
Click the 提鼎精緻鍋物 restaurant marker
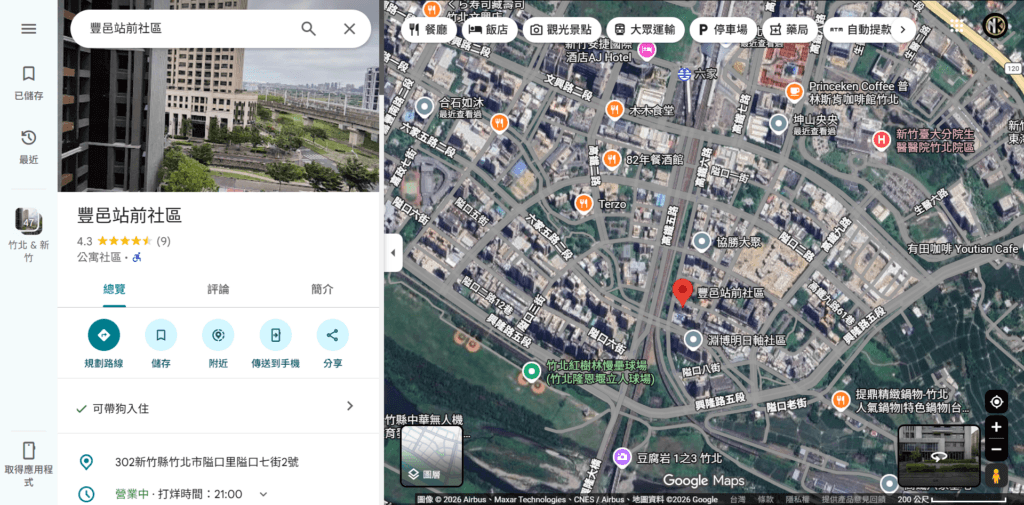(840, 399)
